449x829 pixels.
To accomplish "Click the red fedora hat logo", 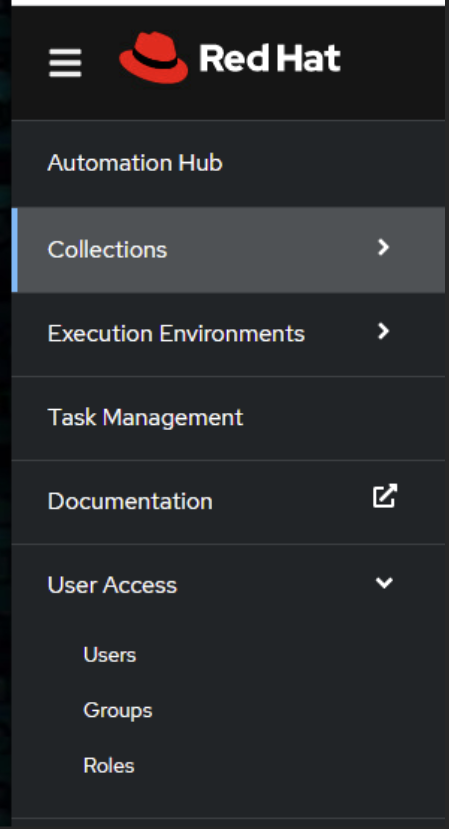I will (153, 58).
